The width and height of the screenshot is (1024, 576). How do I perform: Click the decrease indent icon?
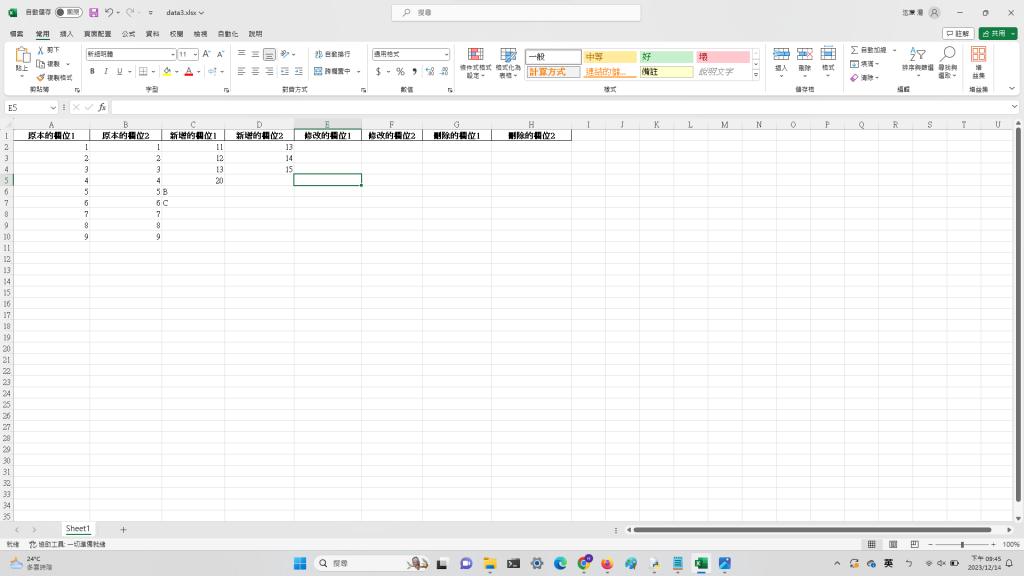pyautogui.click(x=285, y=71)
